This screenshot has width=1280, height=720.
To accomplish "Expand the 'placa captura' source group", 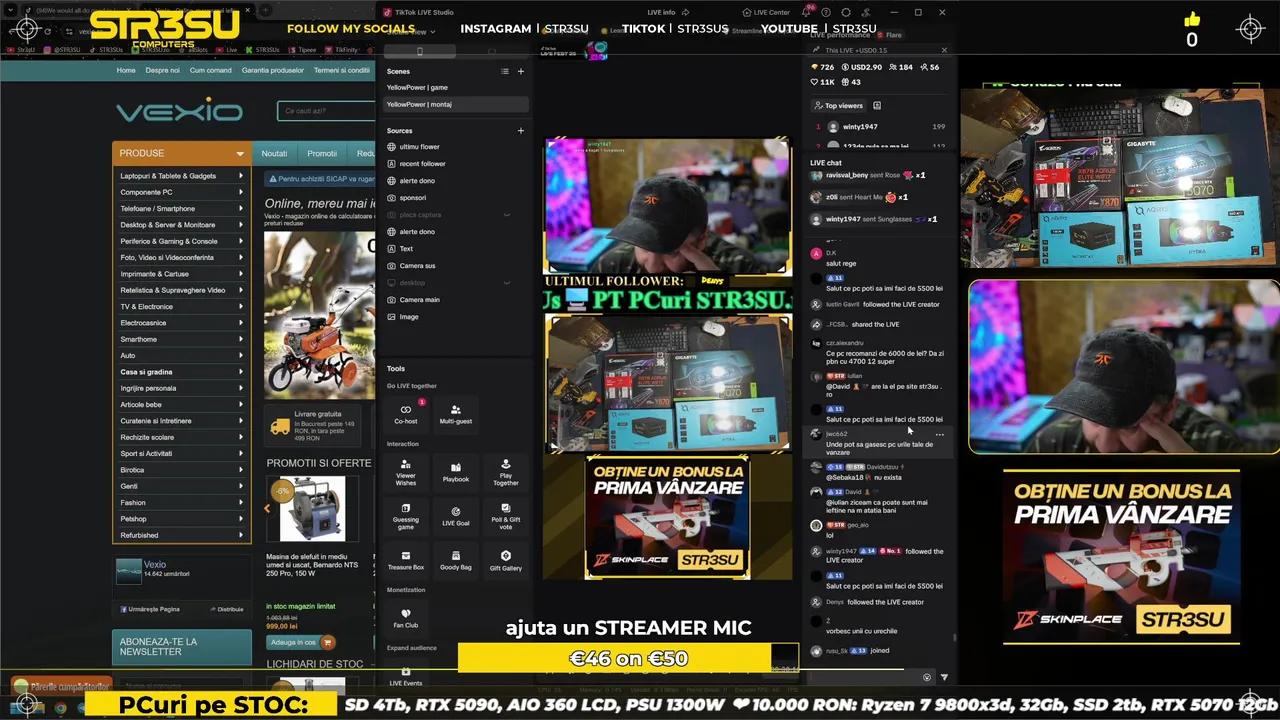I will point(506,215).
